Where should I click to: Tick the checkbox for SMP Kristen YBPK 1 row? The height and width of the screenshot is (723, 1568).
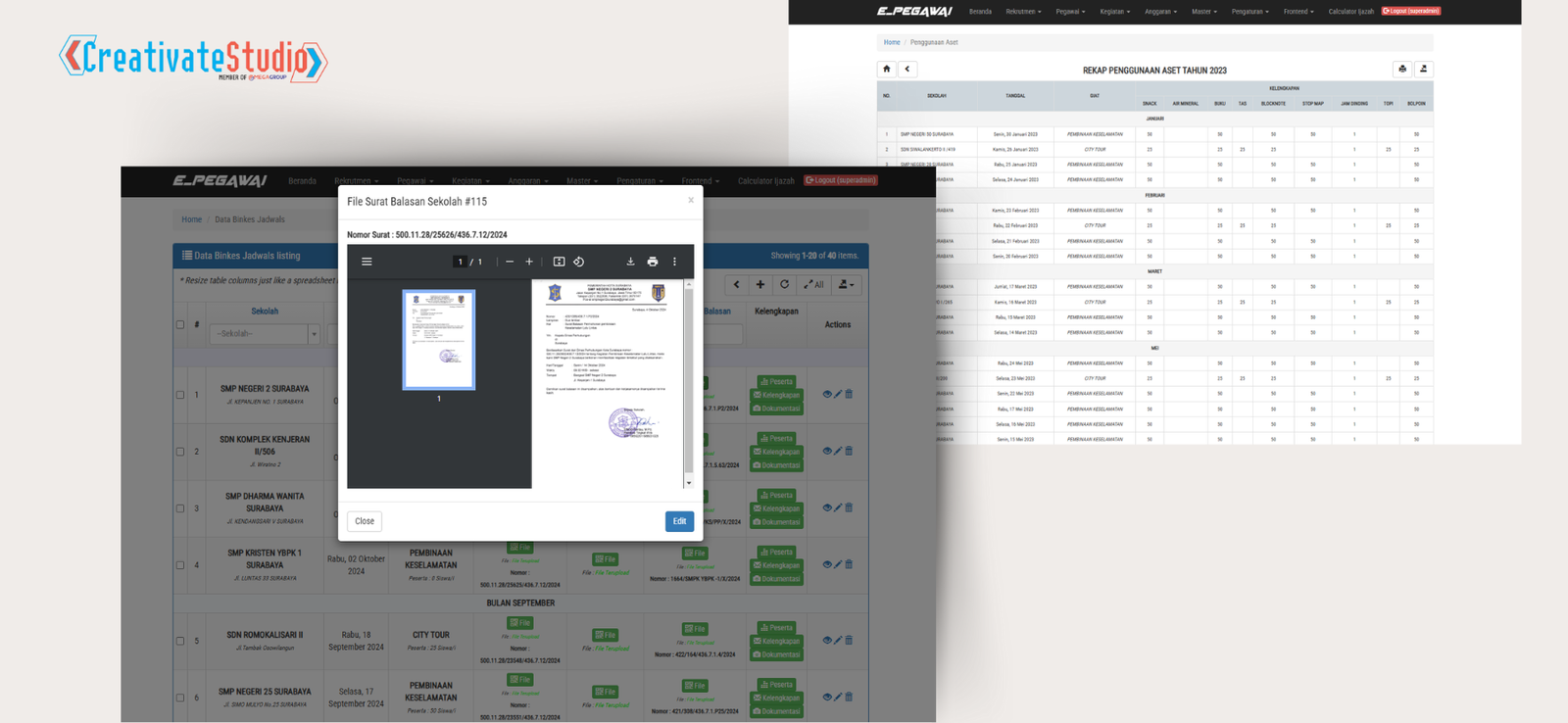180,565
